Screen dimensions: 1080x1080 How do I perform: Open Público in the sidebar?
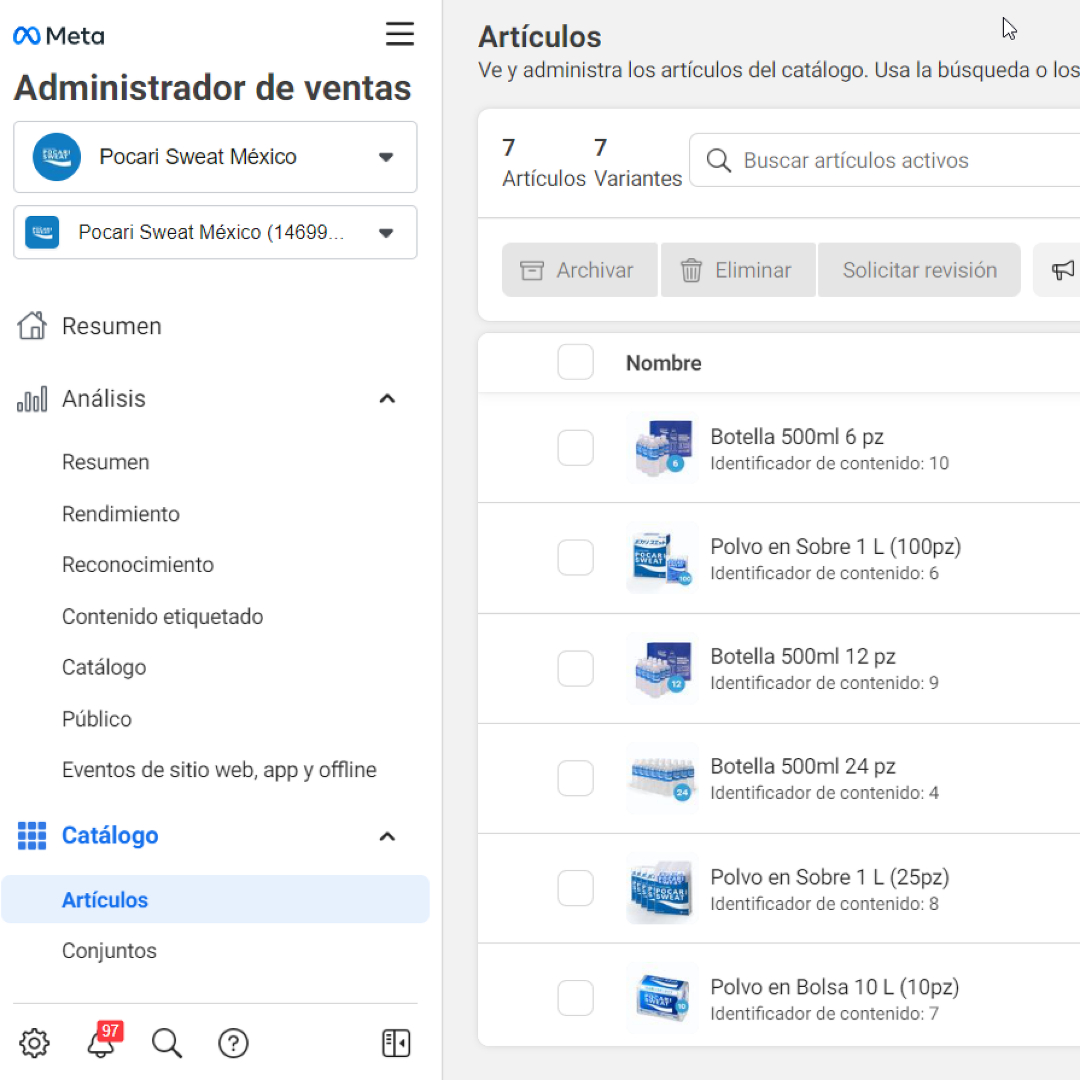(x=96, y=719)
